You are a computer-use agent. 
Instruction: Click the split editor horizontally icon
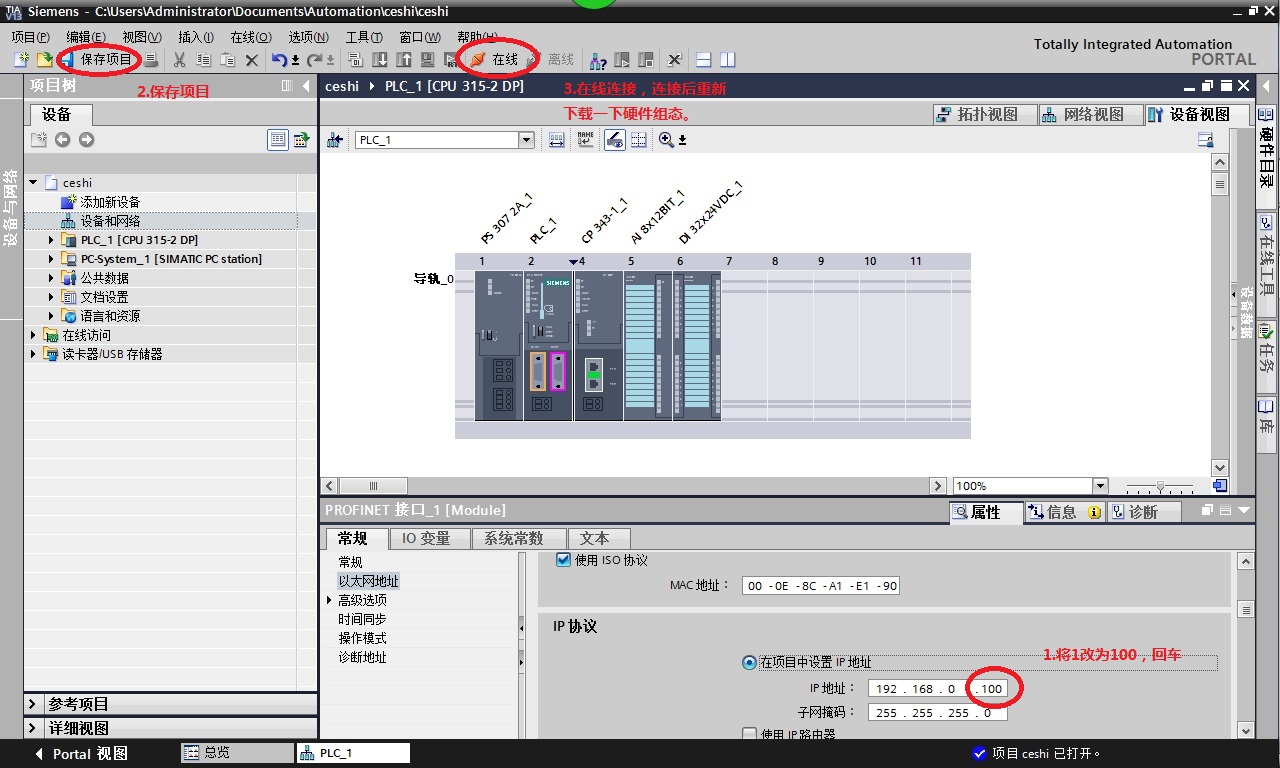703,60
